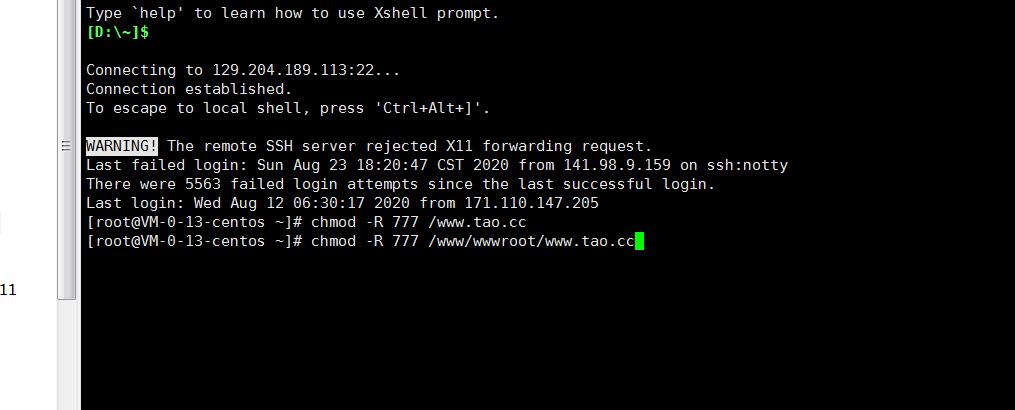Click the first root@VM-0-13-centos prompt
This screenshot has width=1015, height=410.
click(x=189, y=222)
